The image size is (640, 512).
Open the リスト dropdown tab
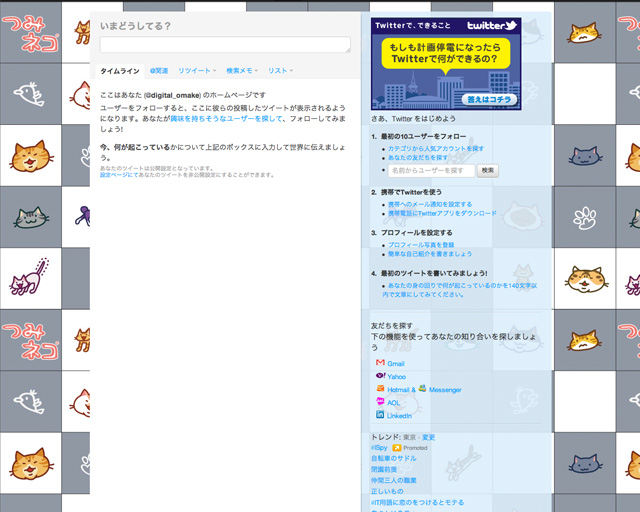[280, 71]
